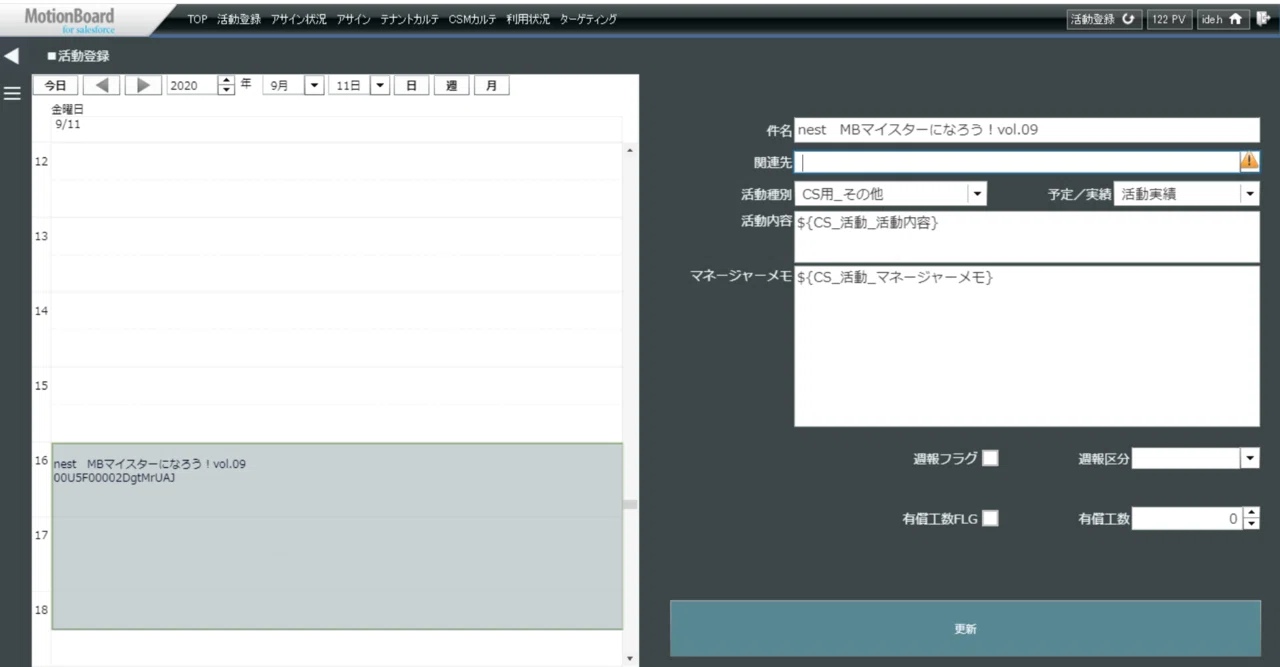
Task: Adjust the year stepper next to 2020
Action: tap(226, 86)
